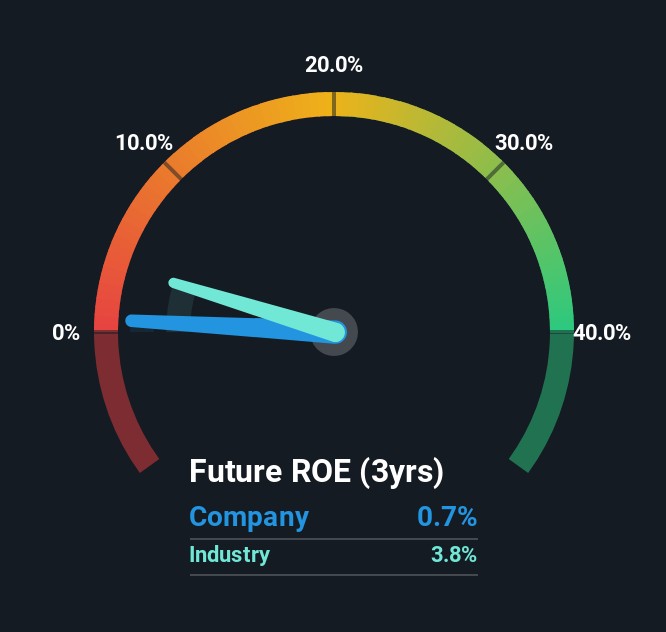
Task: Click the Future ROE (3yrs) title
Action: (316, 470)
